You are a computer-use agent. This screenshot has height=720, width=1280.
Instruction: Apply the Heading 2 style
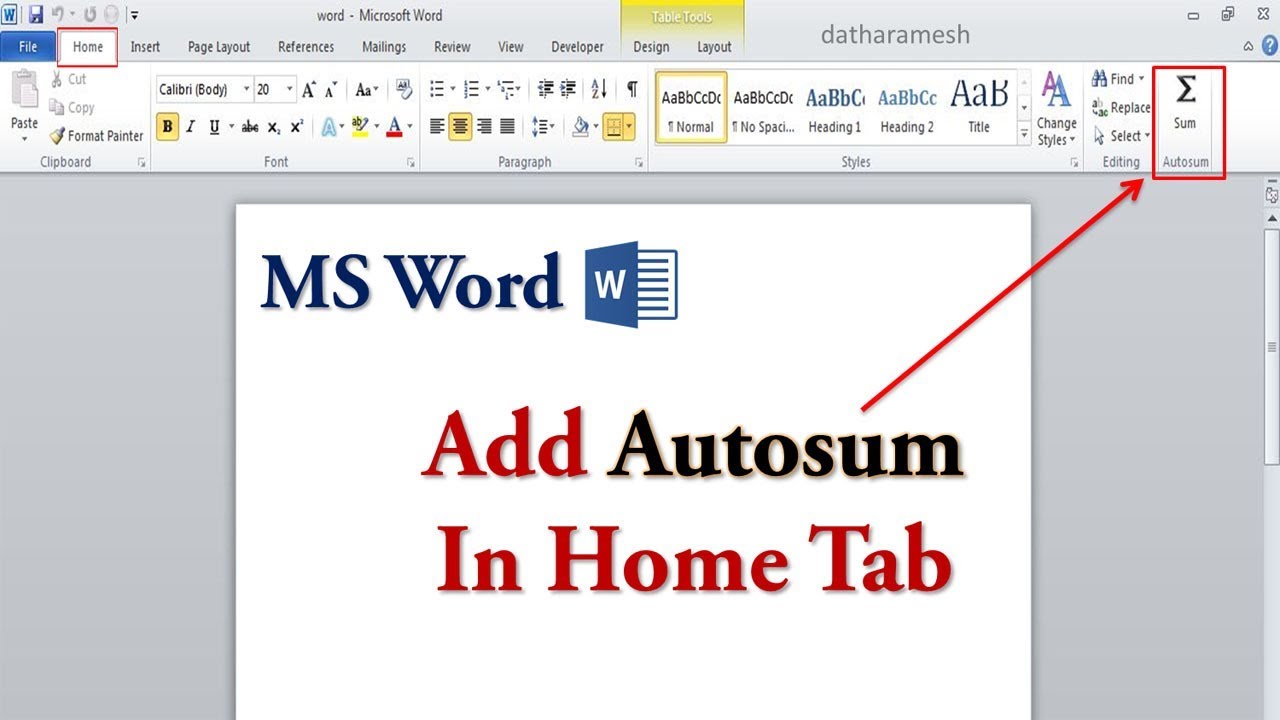click(x=907, y=107)
